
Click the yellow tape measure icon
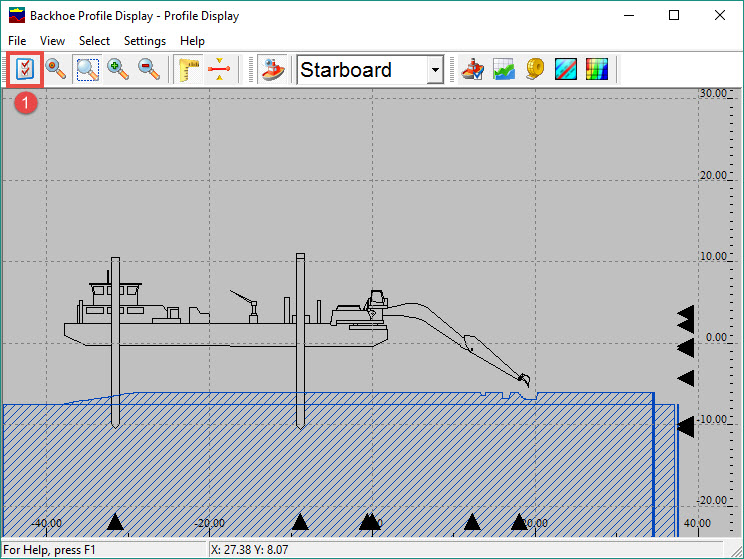pyautogui.click(x=535, y=70)
